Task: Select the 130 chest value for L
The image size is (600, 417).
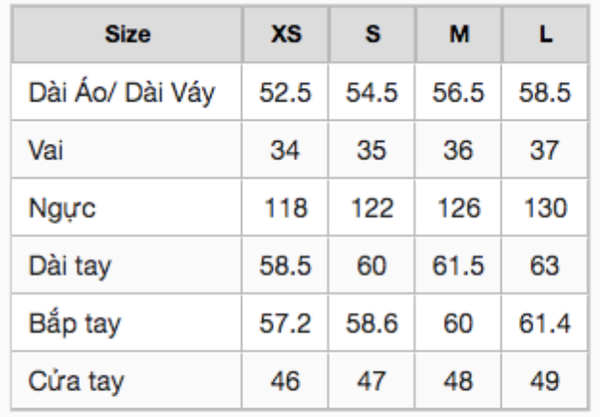Action: [x=545, y=208]
